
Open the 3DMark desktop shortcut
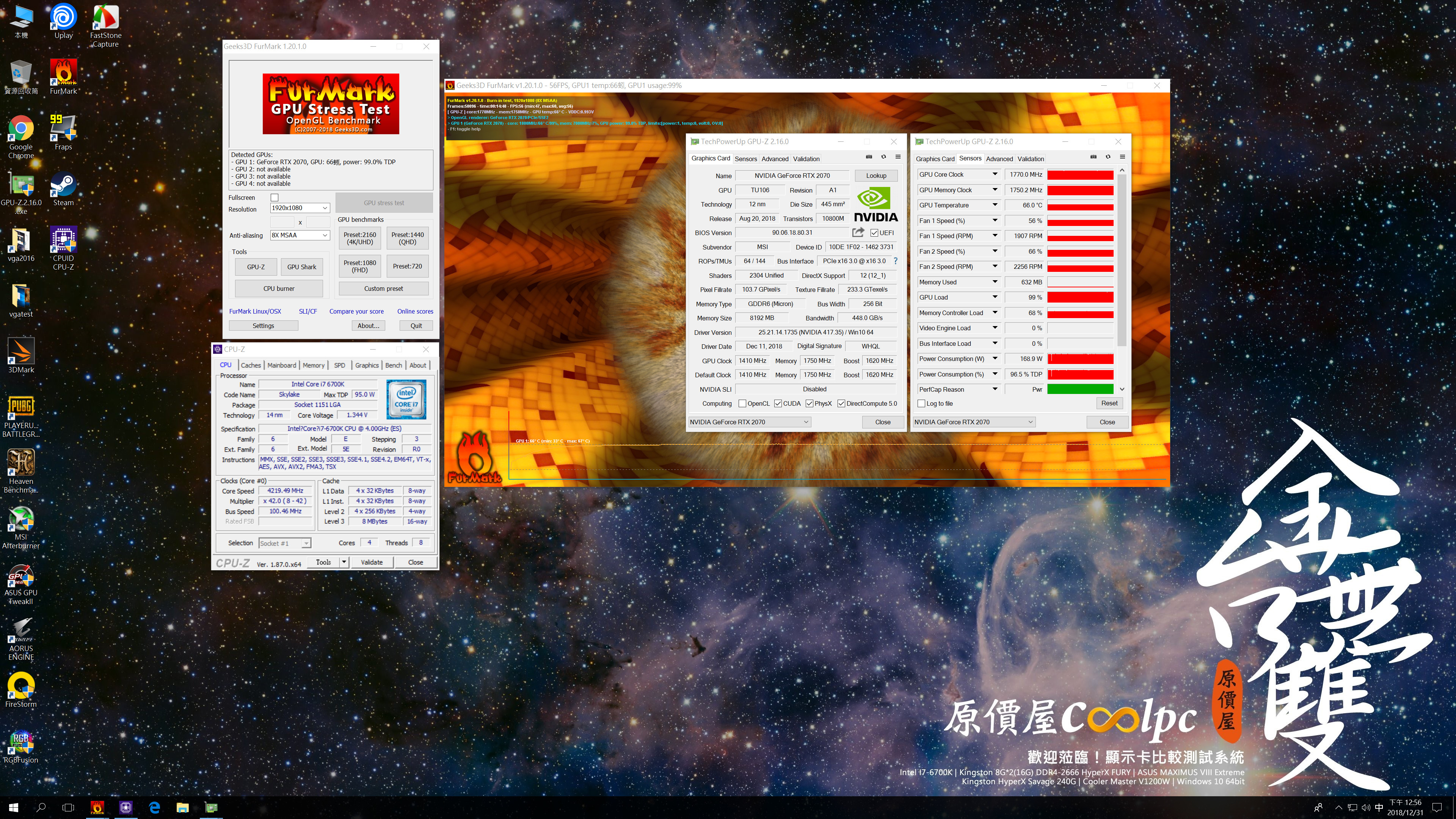21,356
